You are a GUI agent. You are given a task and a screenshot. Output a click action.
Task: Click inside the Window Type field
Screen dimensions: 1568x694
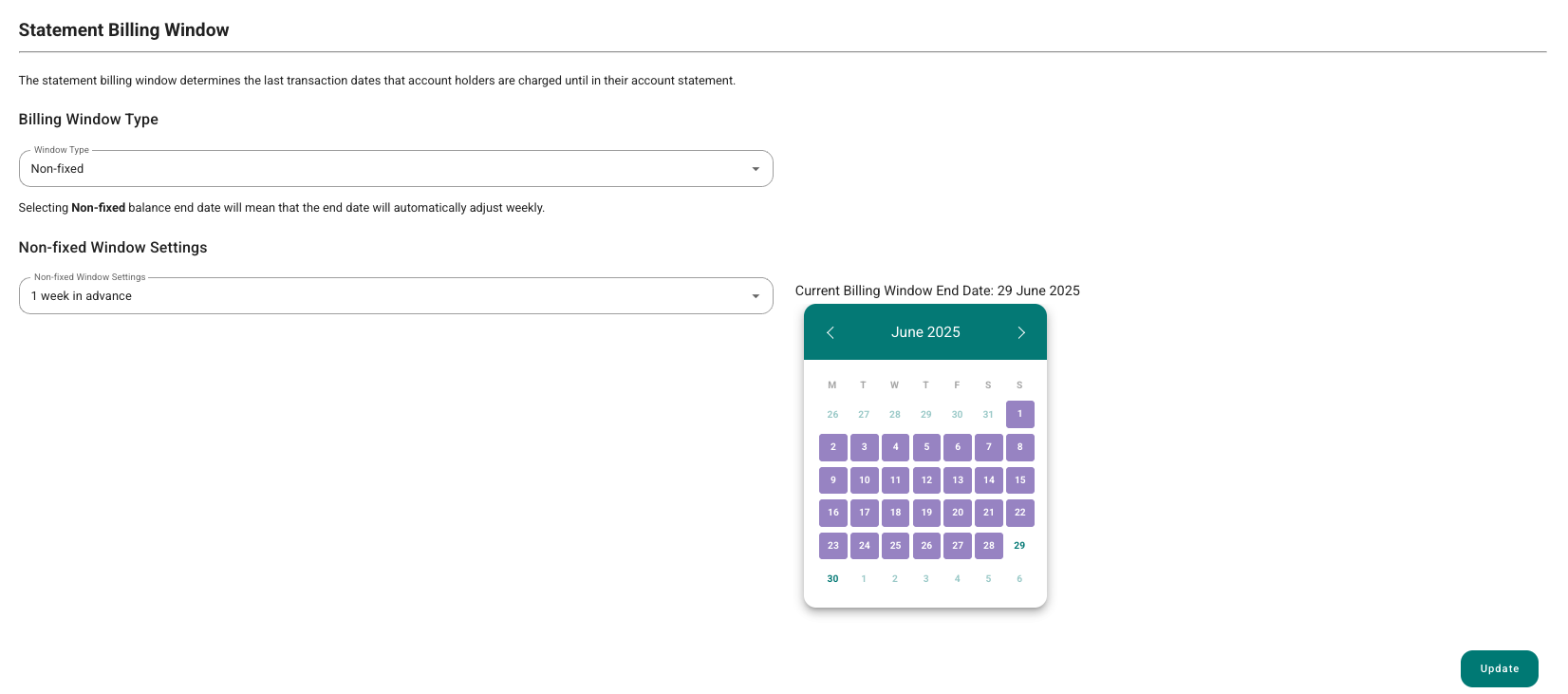pos(380,168)
